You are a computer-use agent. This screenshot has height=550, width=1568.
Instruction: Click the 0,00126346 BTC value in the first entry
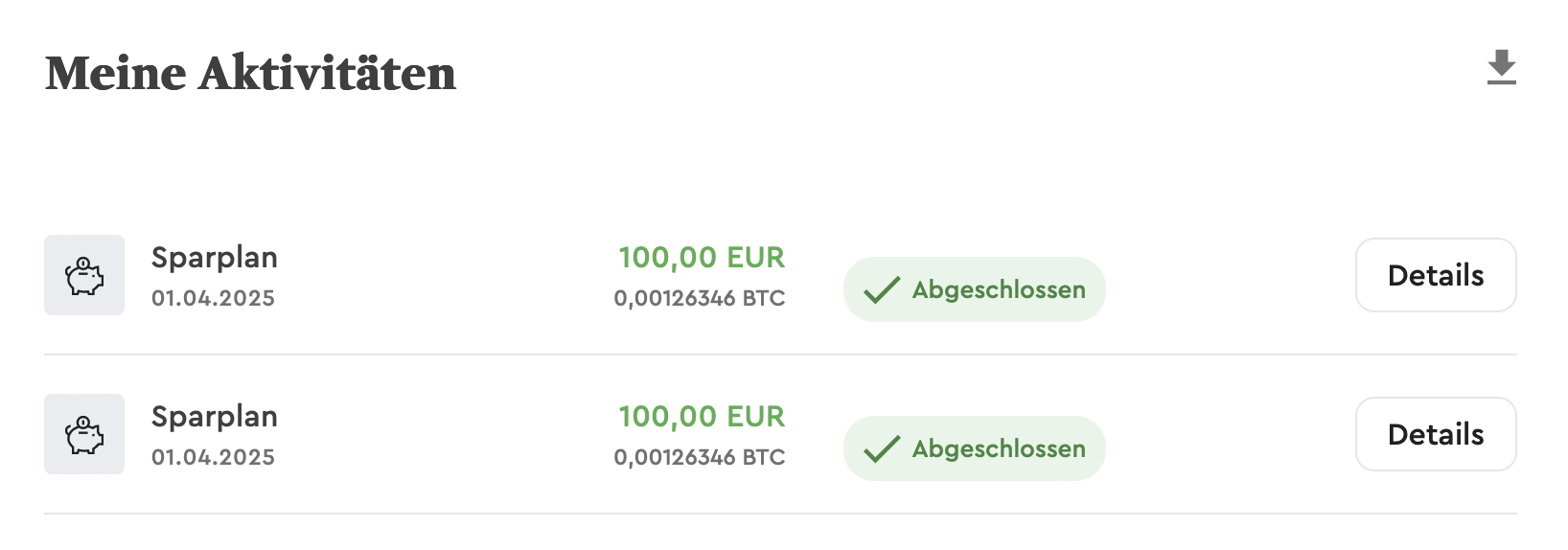[x=700, y=299]
